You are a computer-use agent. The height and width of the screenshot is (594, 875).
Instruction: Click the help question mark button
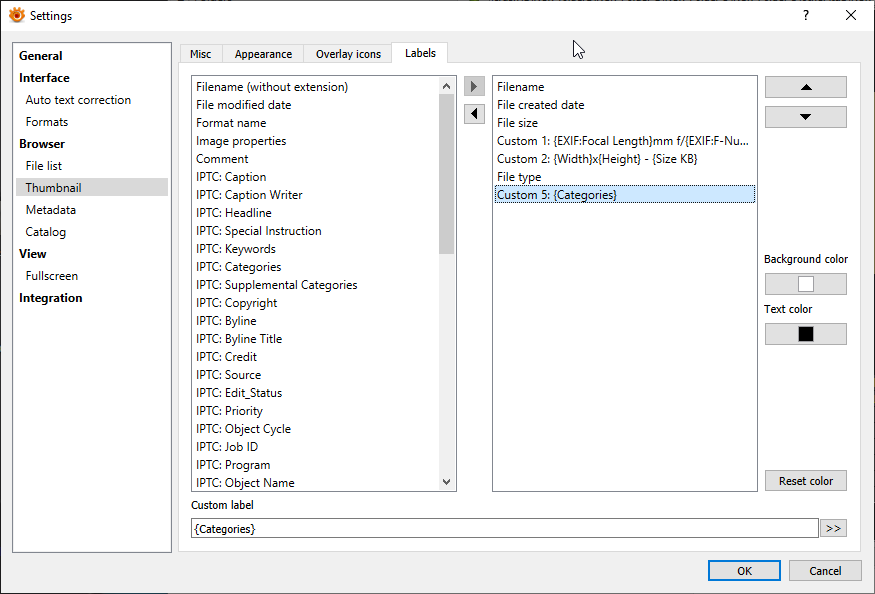click(x=806, y=15)
